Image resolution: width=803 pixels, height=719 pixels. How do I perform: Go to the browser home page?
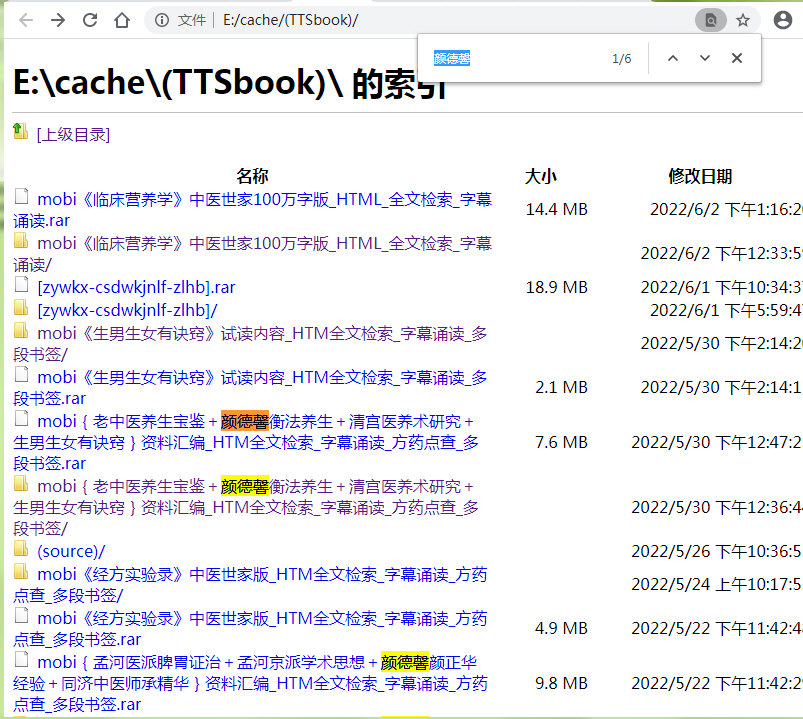point(122,20)
